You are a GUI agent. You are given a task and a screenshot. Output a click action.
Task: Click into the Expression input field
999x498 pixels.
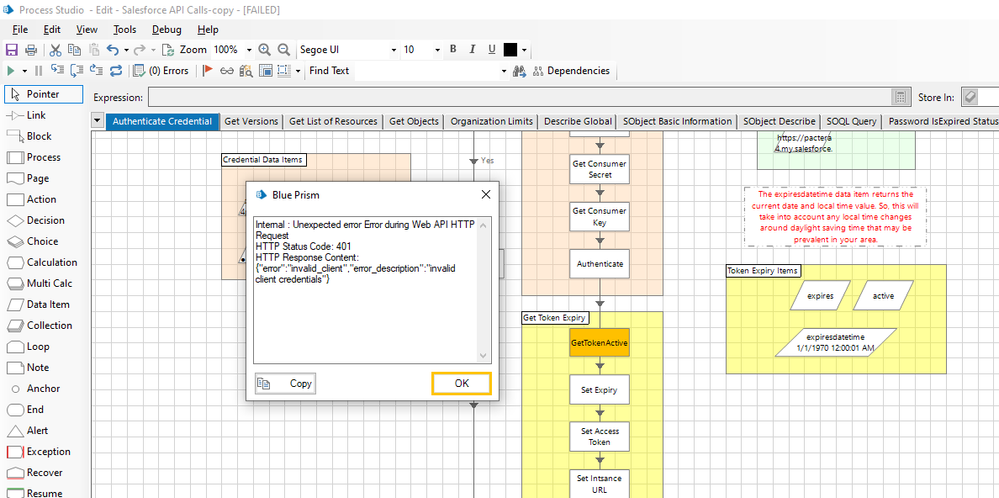point(520,97)
